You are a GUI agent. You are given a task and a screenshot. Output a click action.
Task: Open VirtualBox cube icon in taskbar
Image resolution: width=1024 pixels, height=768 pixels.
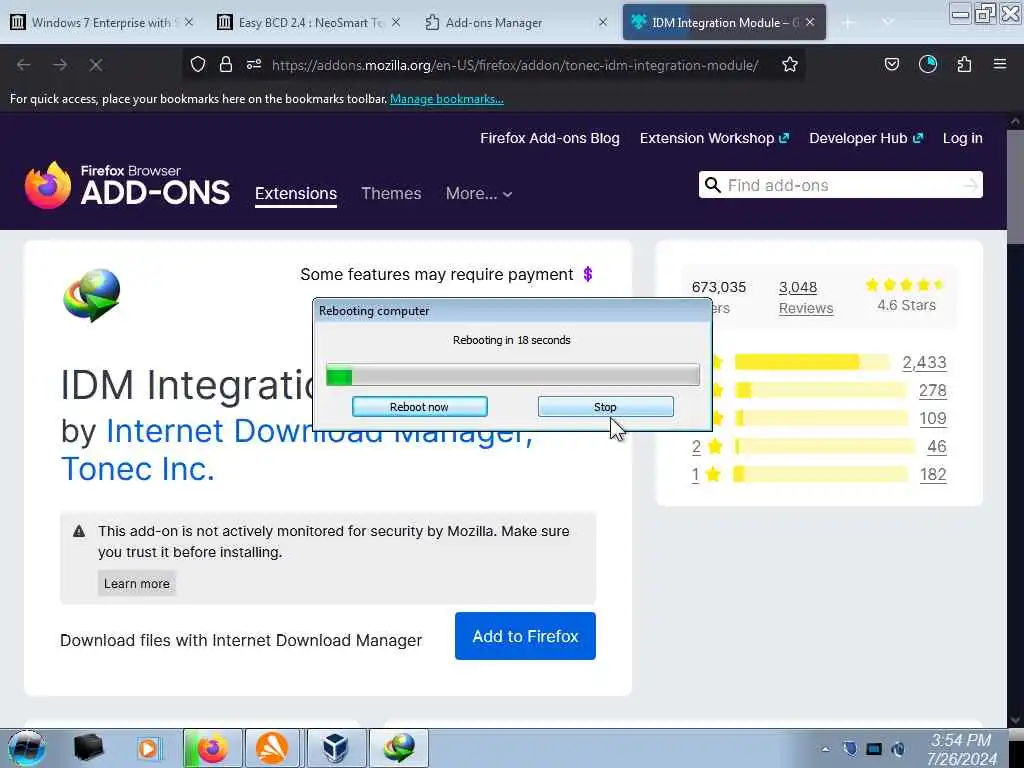pyautogui.click(x=336, y=748)
